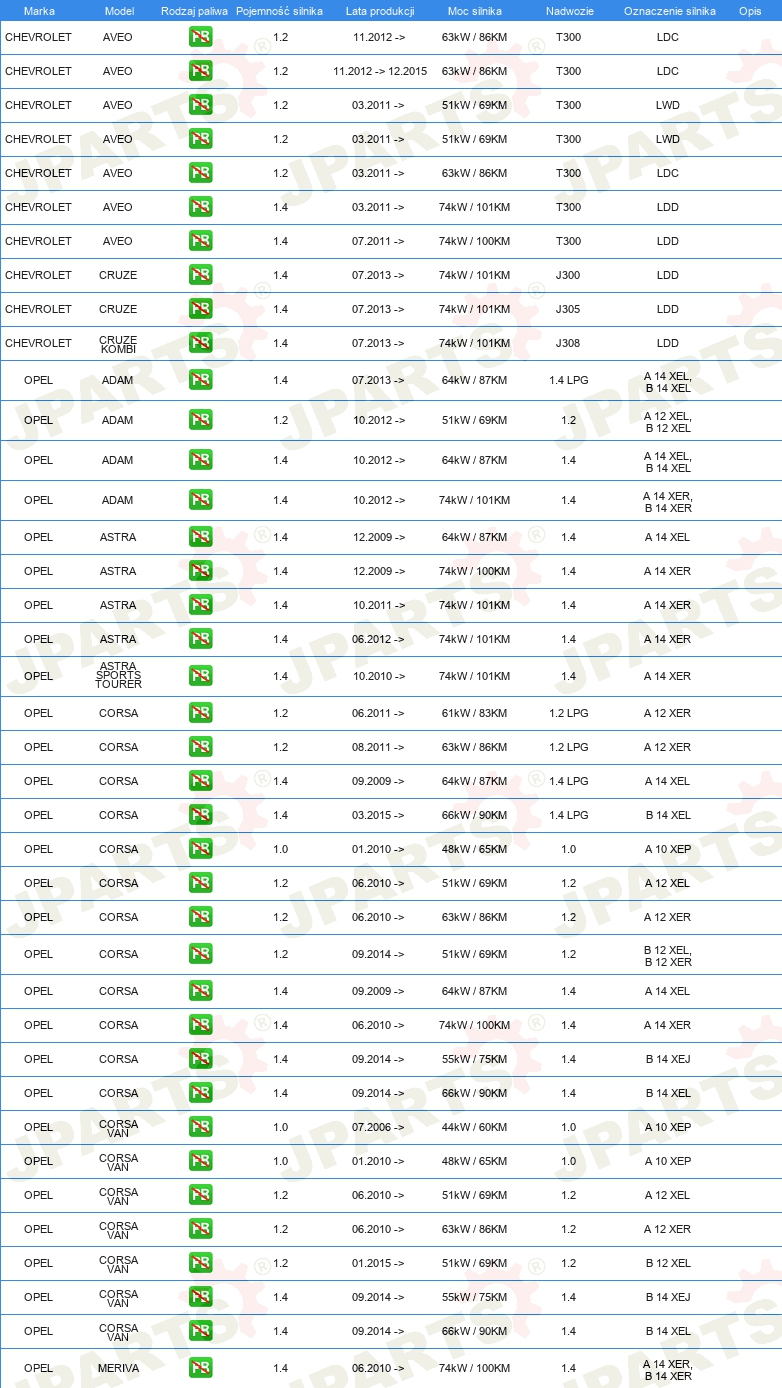Image resolution: width=782 pixels, height=1388 pixels.
Task: Click the '61kW / 83KM' engine power cell
Action: point(475,713)
